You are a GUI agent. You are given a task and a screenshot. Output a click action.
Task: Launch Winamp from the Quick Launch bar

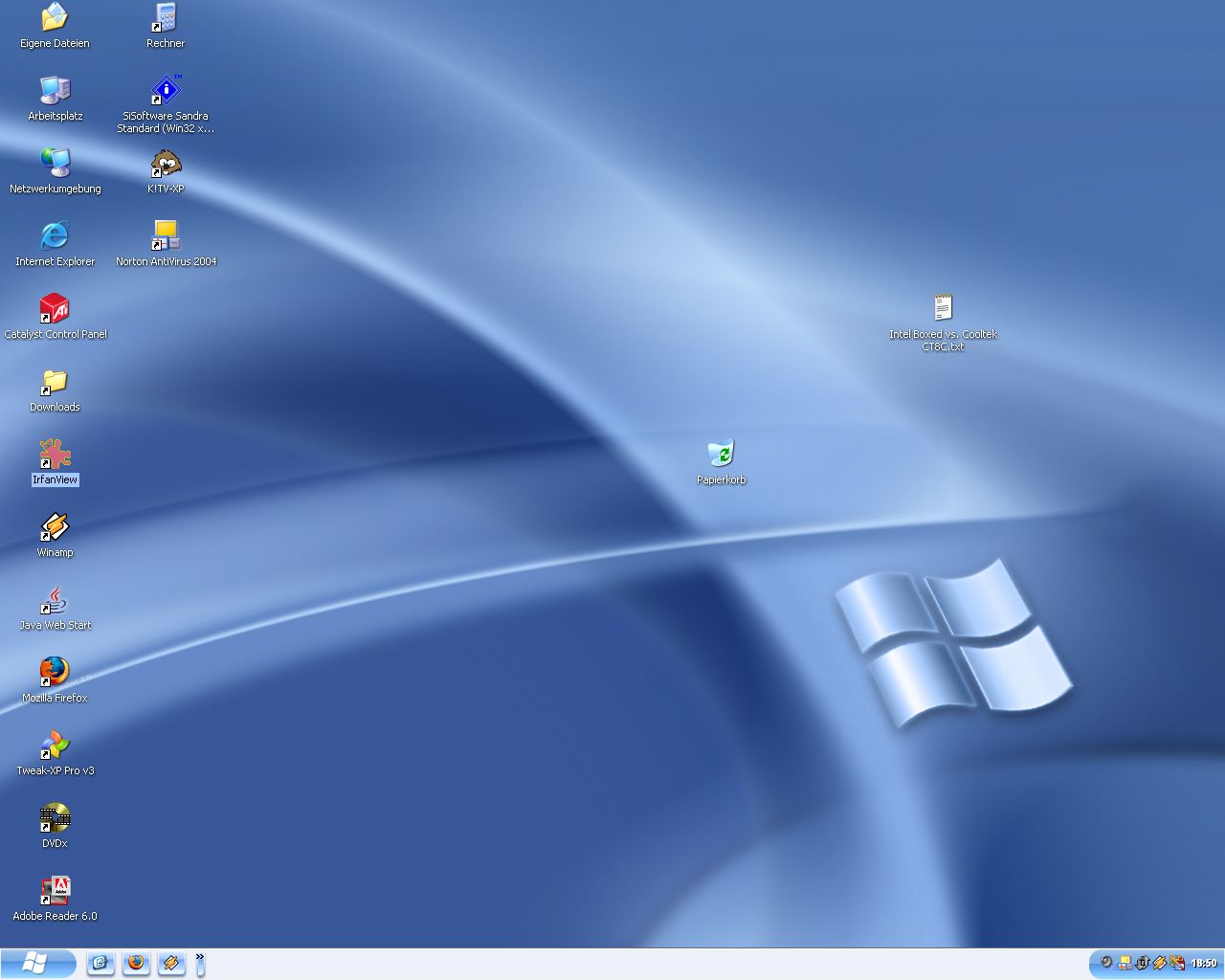tap(171, 963)
